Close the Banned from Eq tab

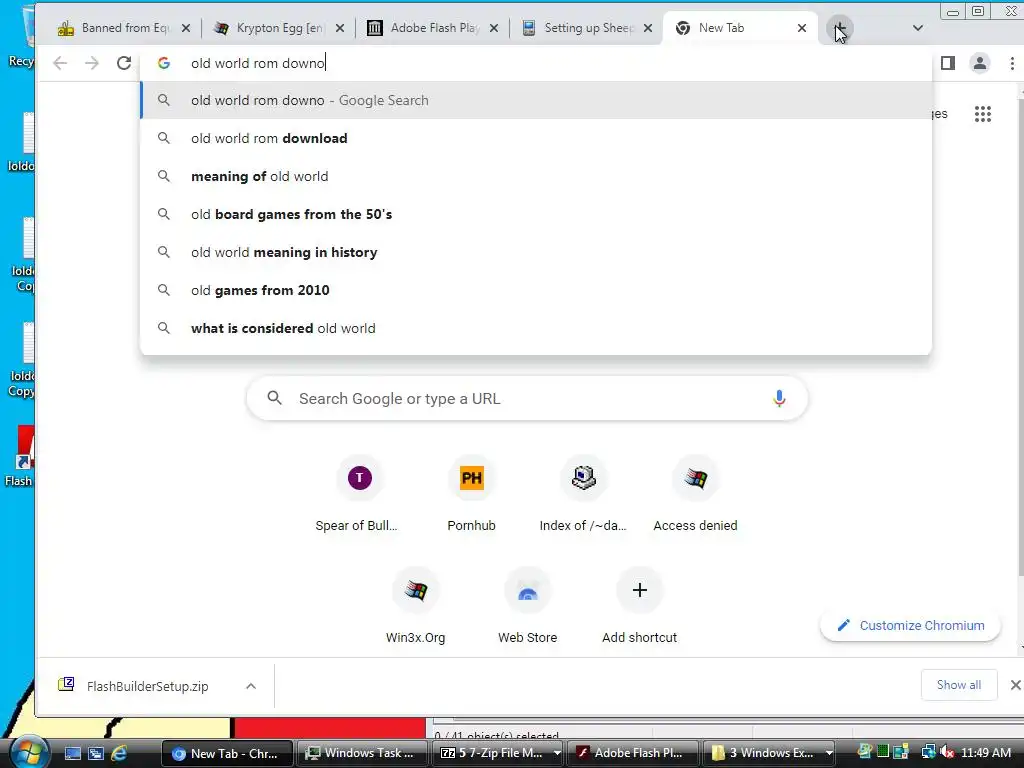pos(186,28)
